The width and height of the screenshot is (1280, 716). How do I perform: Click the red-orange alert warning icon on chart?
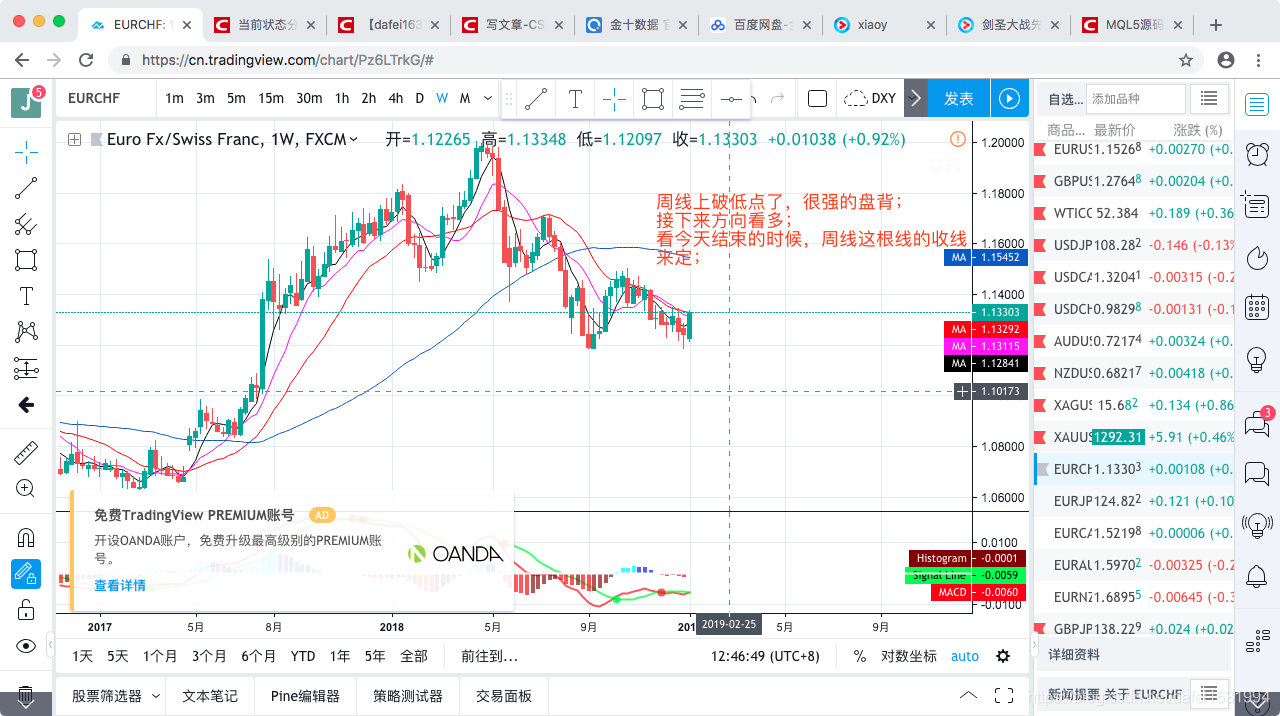tap(958, 139)
